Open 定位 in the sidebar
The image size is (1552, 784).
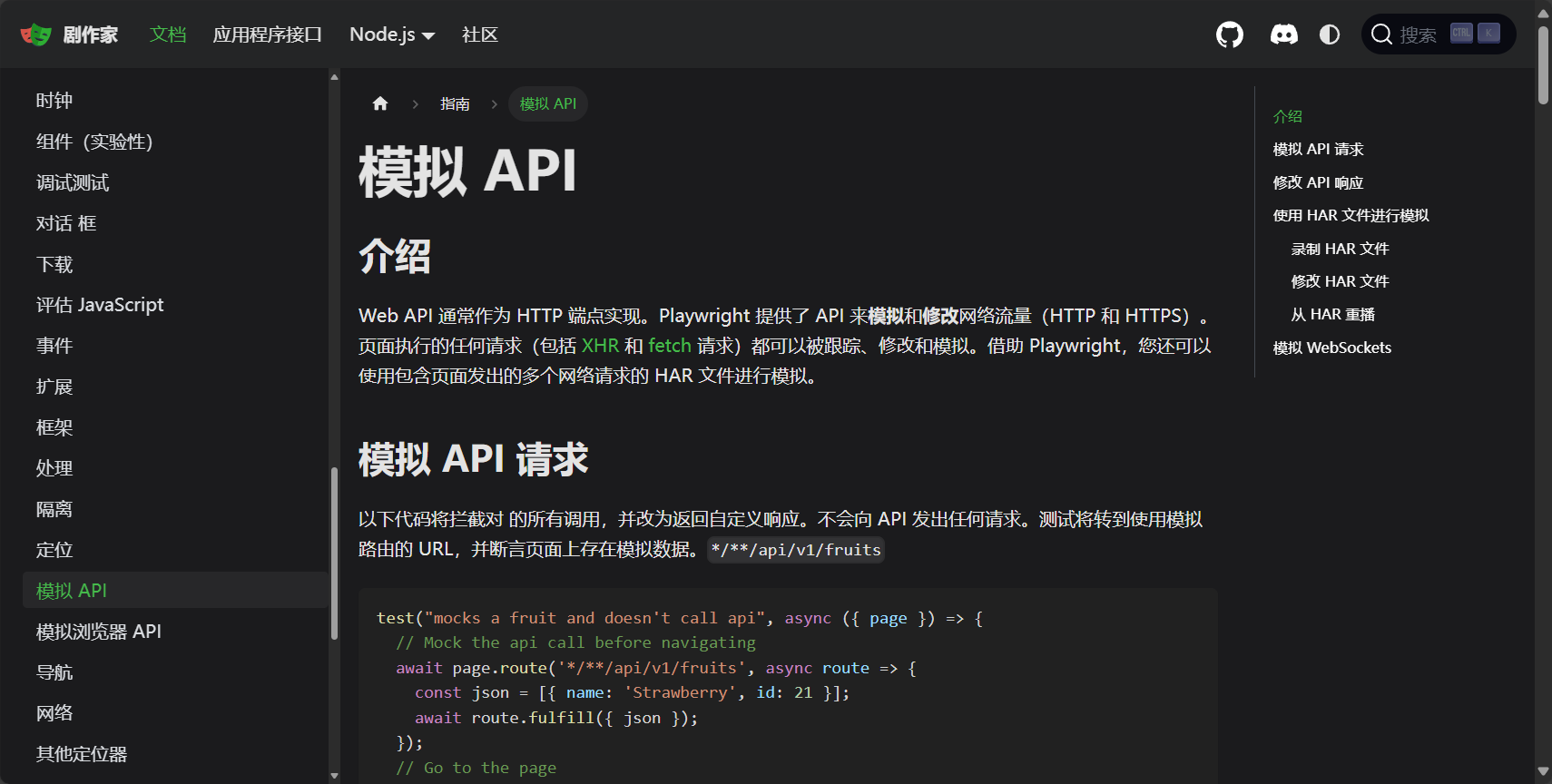(x=176, y=550)
